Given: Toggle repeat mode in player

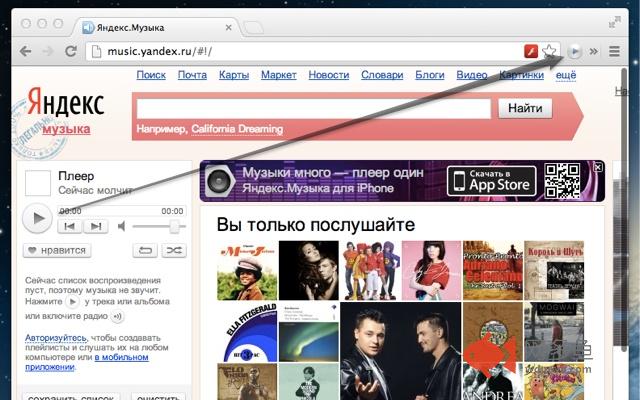Looking at the screenshot, I should pos(145,250).
